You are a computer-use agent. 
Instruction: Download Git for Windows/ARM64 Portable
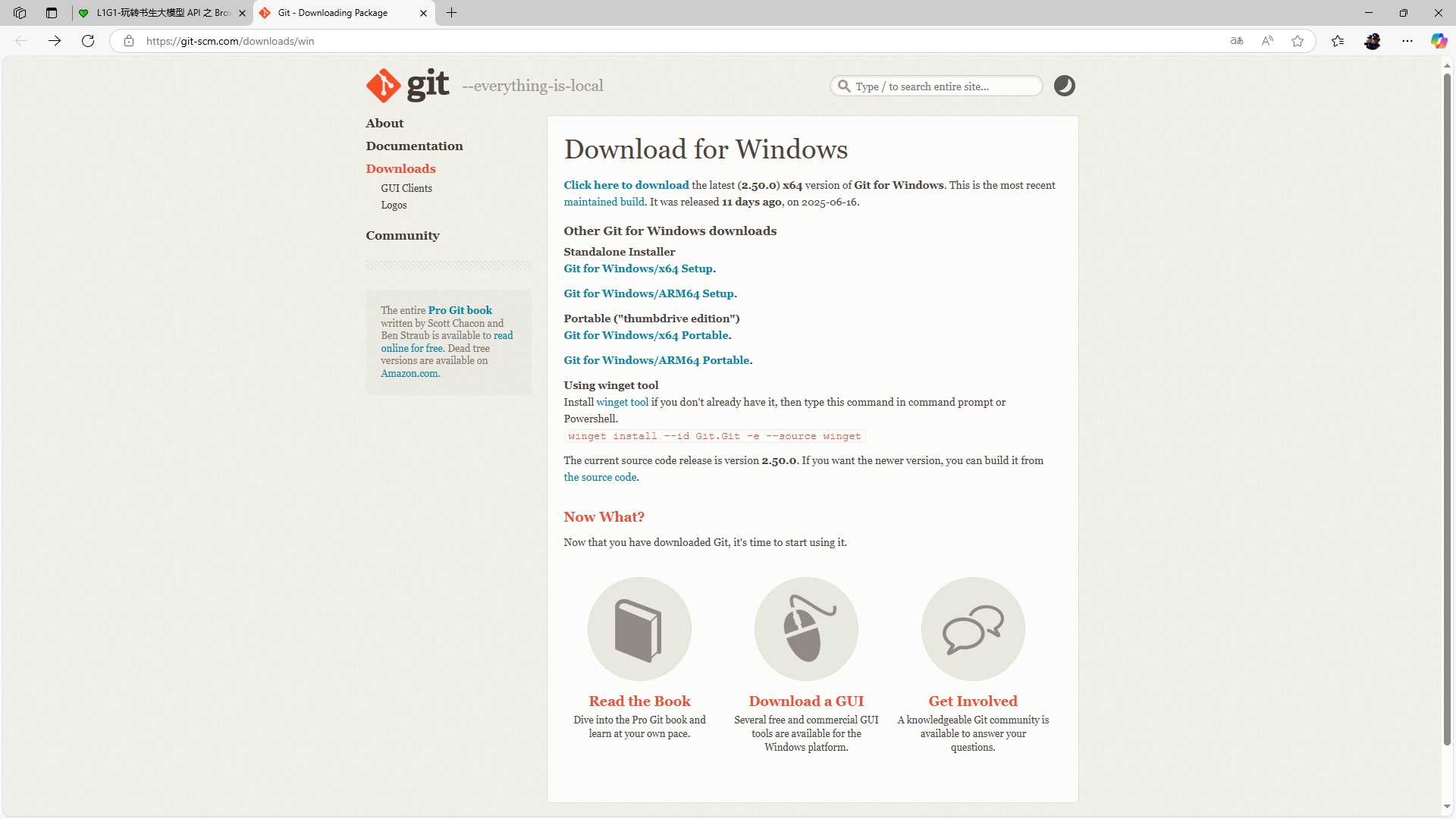point(657,360)
